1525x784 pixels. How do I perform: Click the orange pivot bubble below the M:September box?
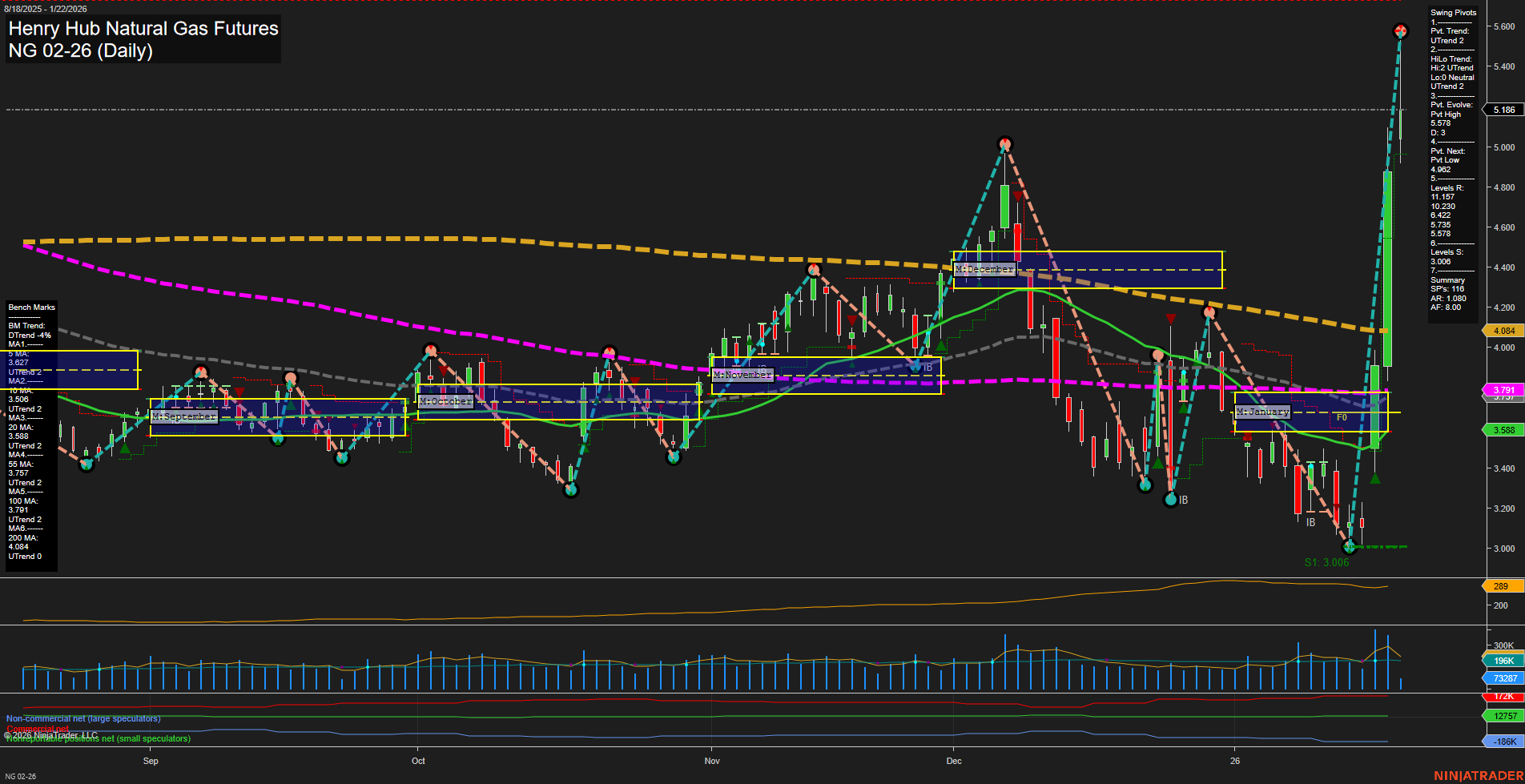click(290, 376)
